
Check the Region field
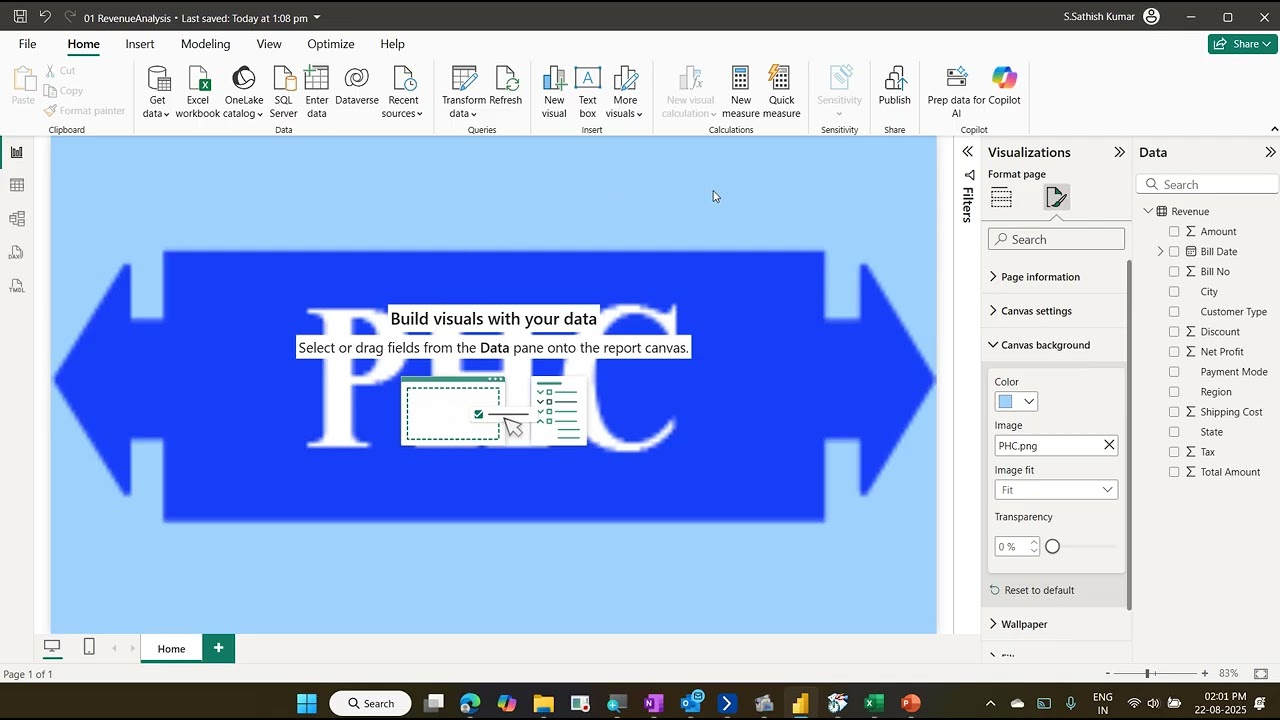tap(1174, 391)
